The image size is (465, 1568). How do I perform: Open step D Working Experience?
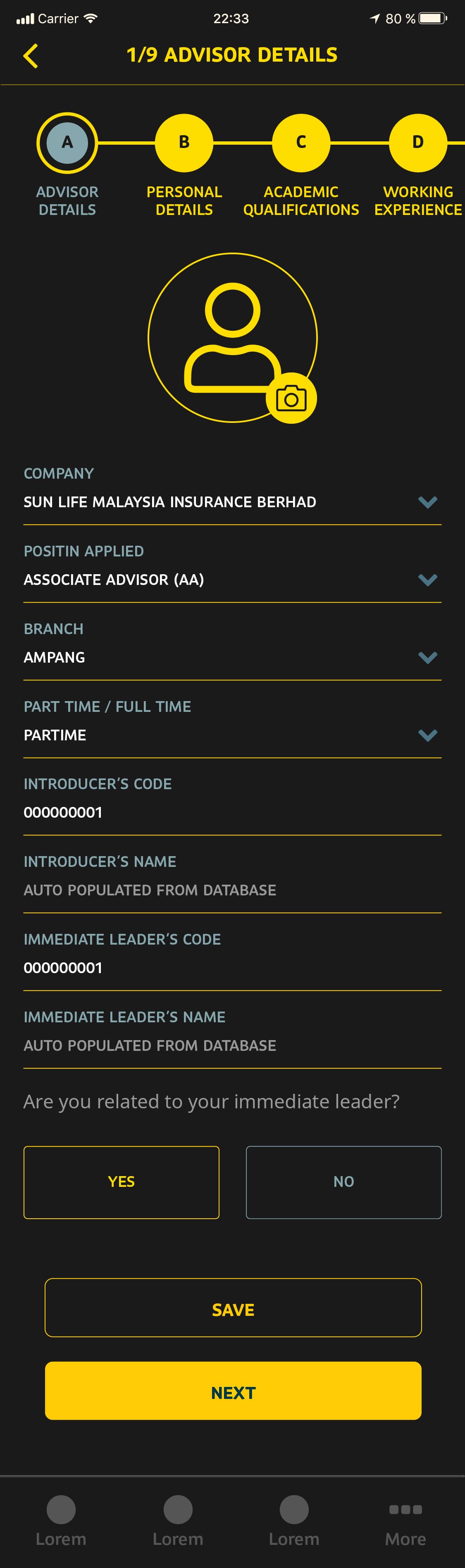(x=417, y=143)
